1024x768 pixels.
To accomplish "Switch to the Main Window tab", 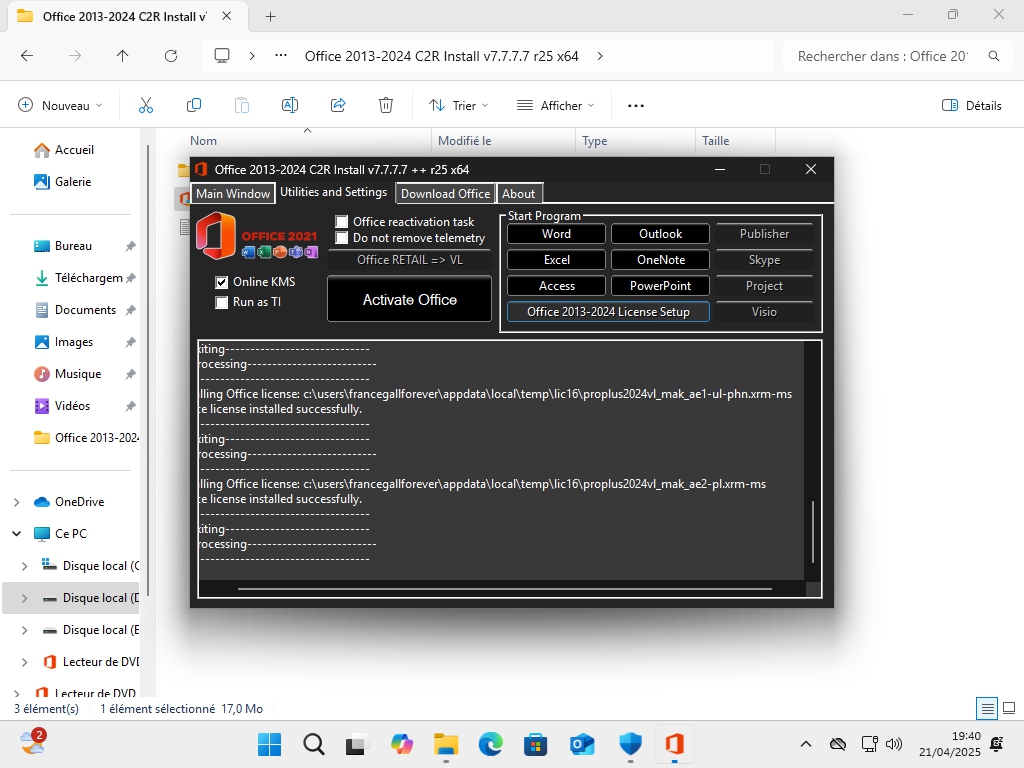I will [233, 194].
